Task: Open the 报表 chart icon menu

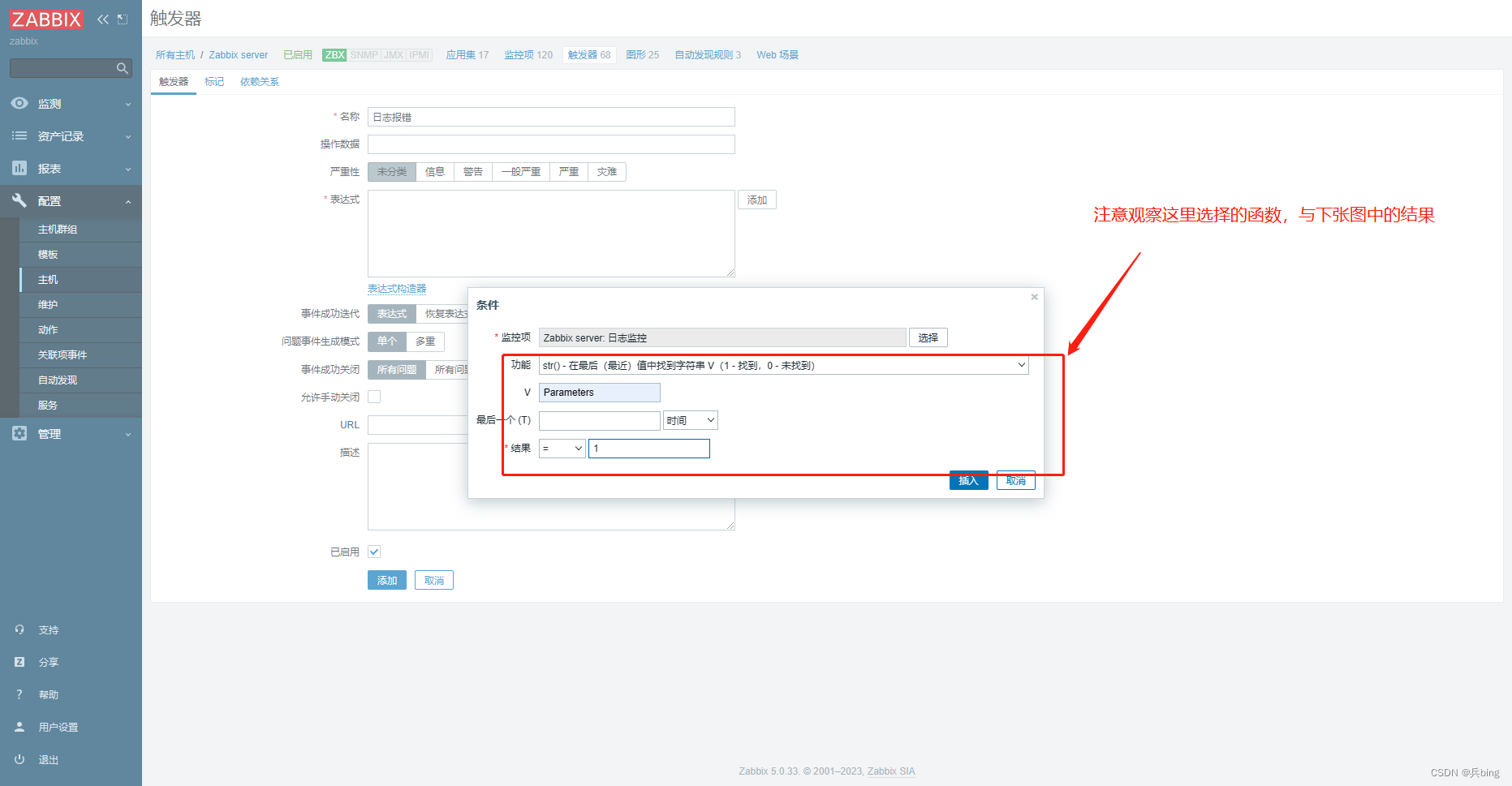Action: coord(19,168)
